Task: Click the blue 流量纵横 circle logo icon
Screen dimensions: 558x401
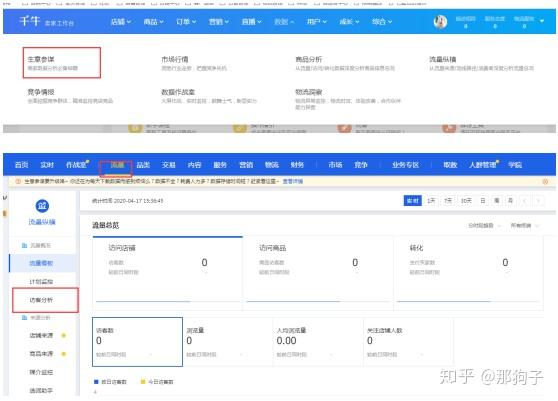Action: pos(42,206)
